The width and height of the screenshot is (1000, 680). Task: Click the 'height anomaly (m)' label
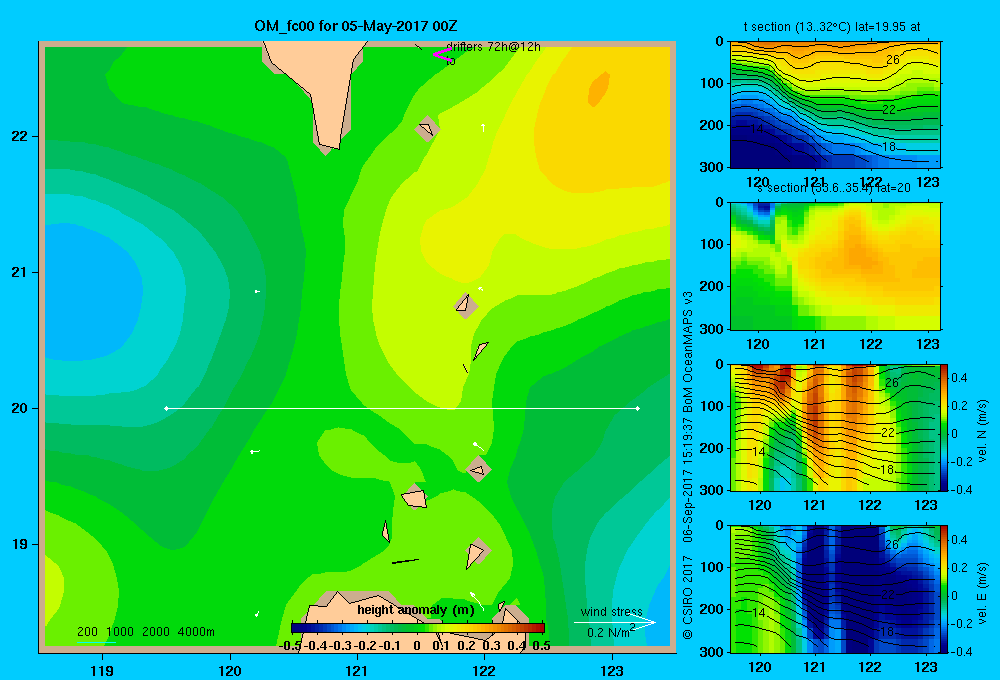click(x=416, y=610)
